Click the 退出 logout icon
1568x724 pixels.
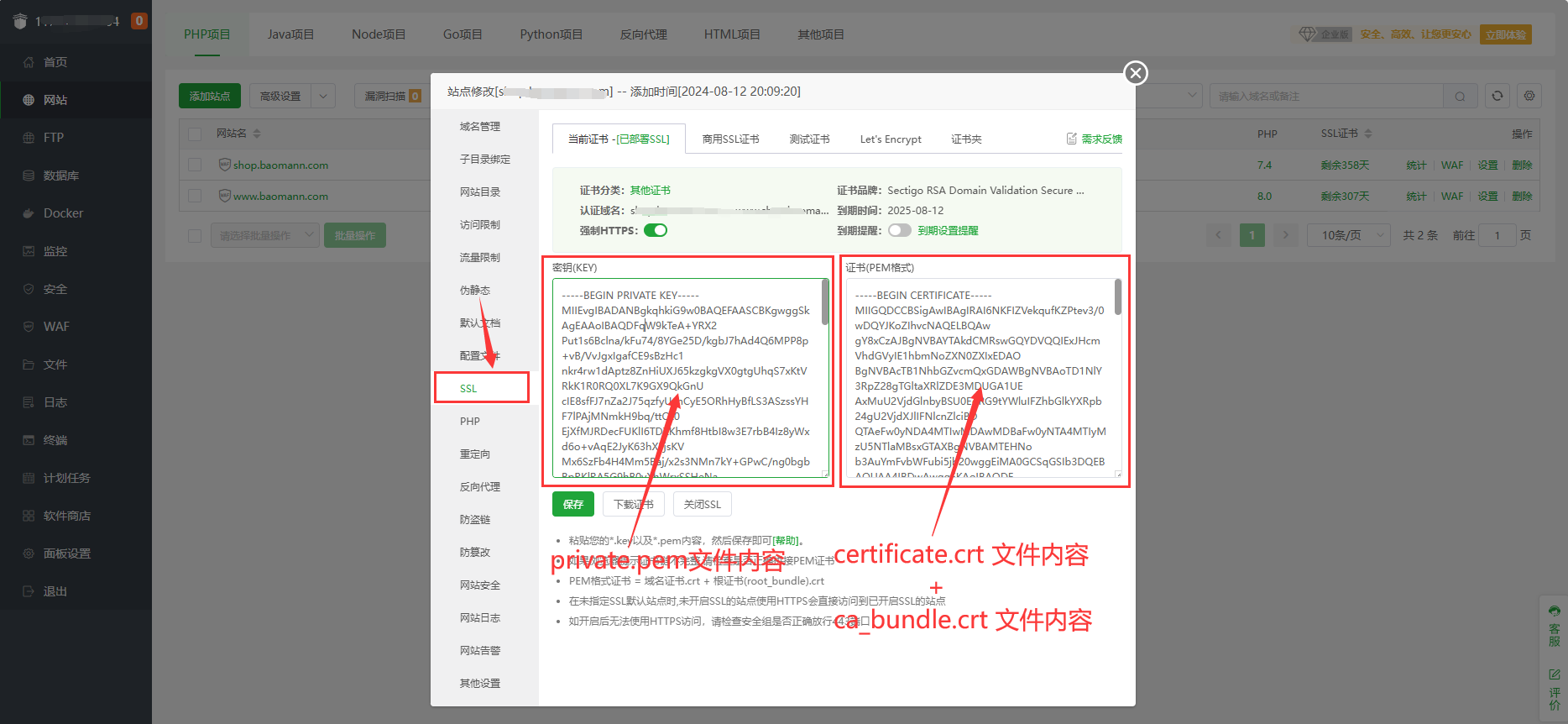(x=29, y=591)
